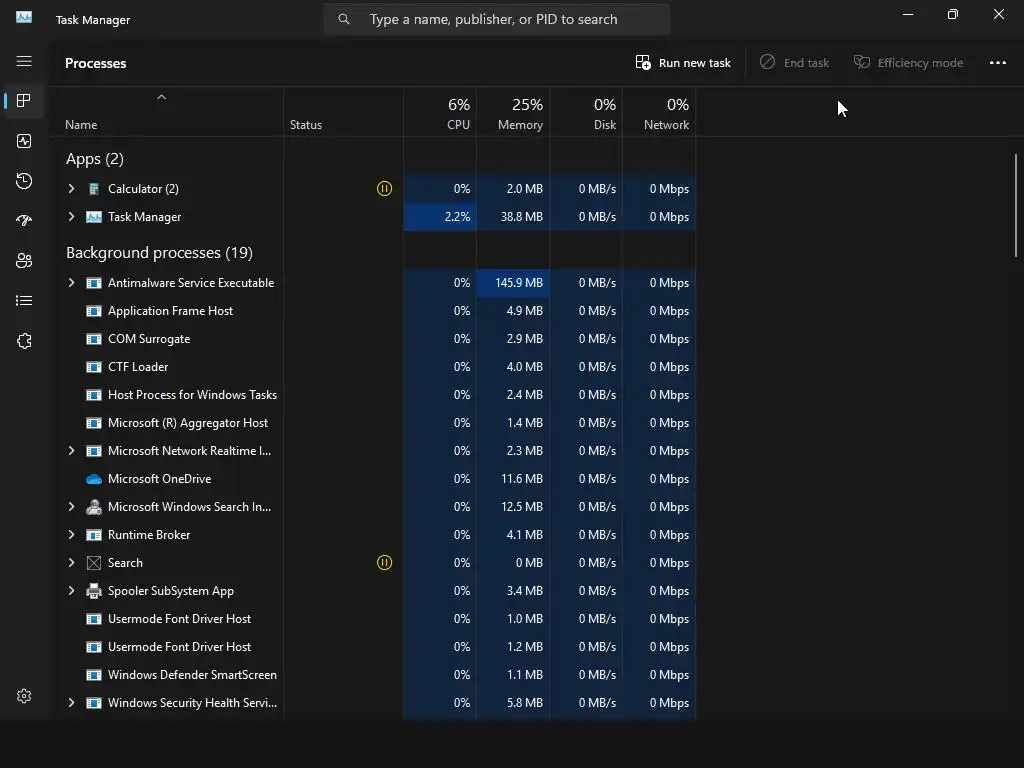Image resolution: width=1024 pixels, height=768 pixels.
Task: Expand the Spooler SubSystem App row
Action: [x=71, y=591]
